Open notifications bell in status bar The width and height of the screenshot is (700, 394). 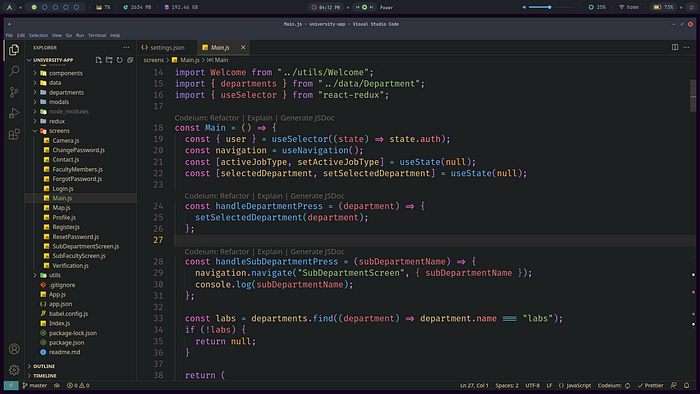pos(687,385)
